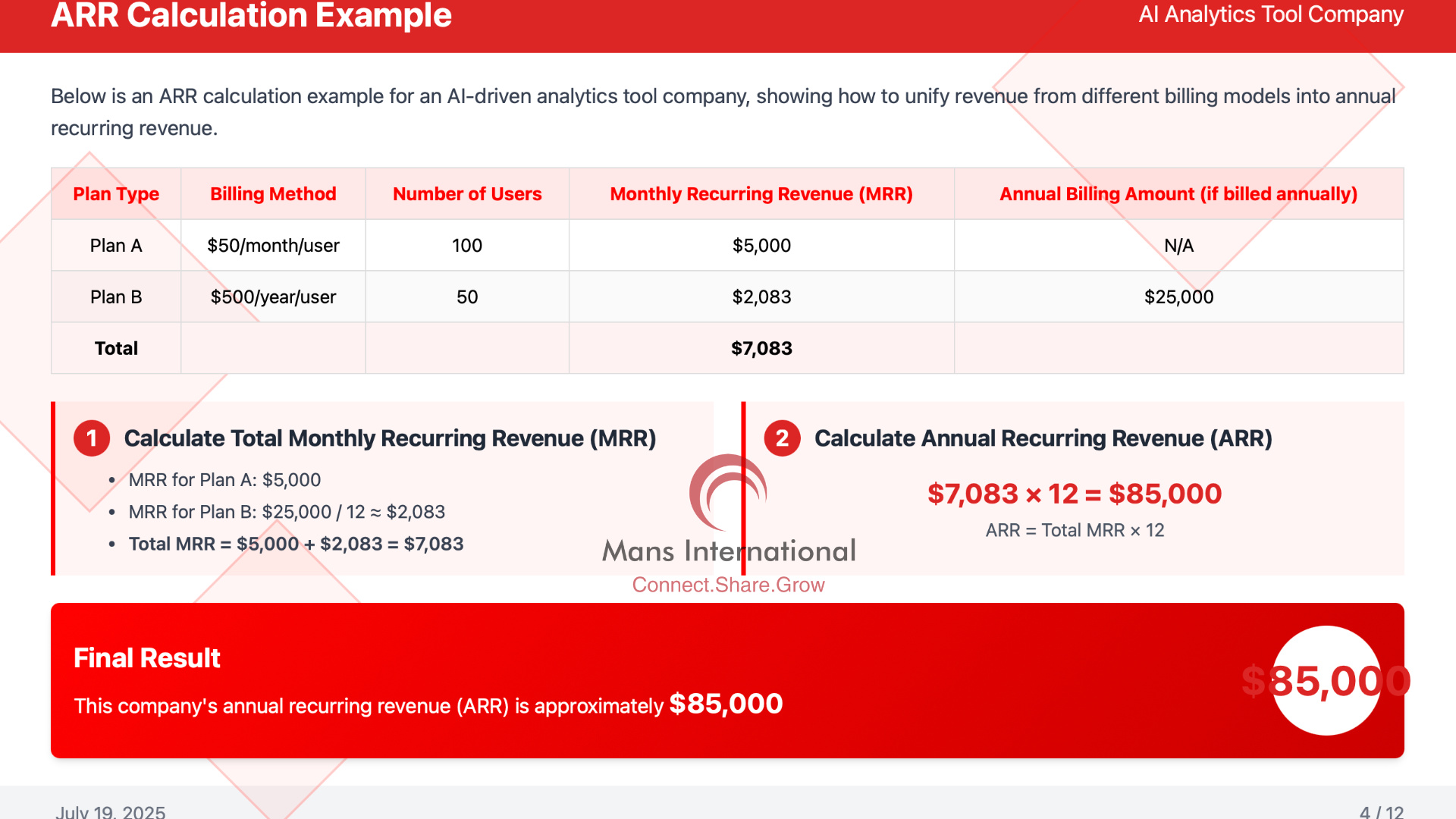The width and height of the screenshot is (1456, 819).
Task: Click the white circle showing $85,000
Action: [1326, 680]
